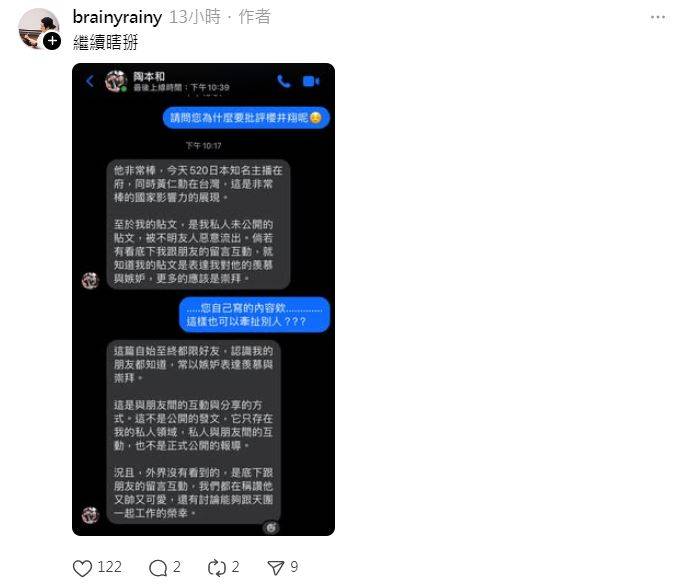This screenshot has width=693, height=587.
Task: Open the three-dot more options menu
Action: click(x=658, y=17)
